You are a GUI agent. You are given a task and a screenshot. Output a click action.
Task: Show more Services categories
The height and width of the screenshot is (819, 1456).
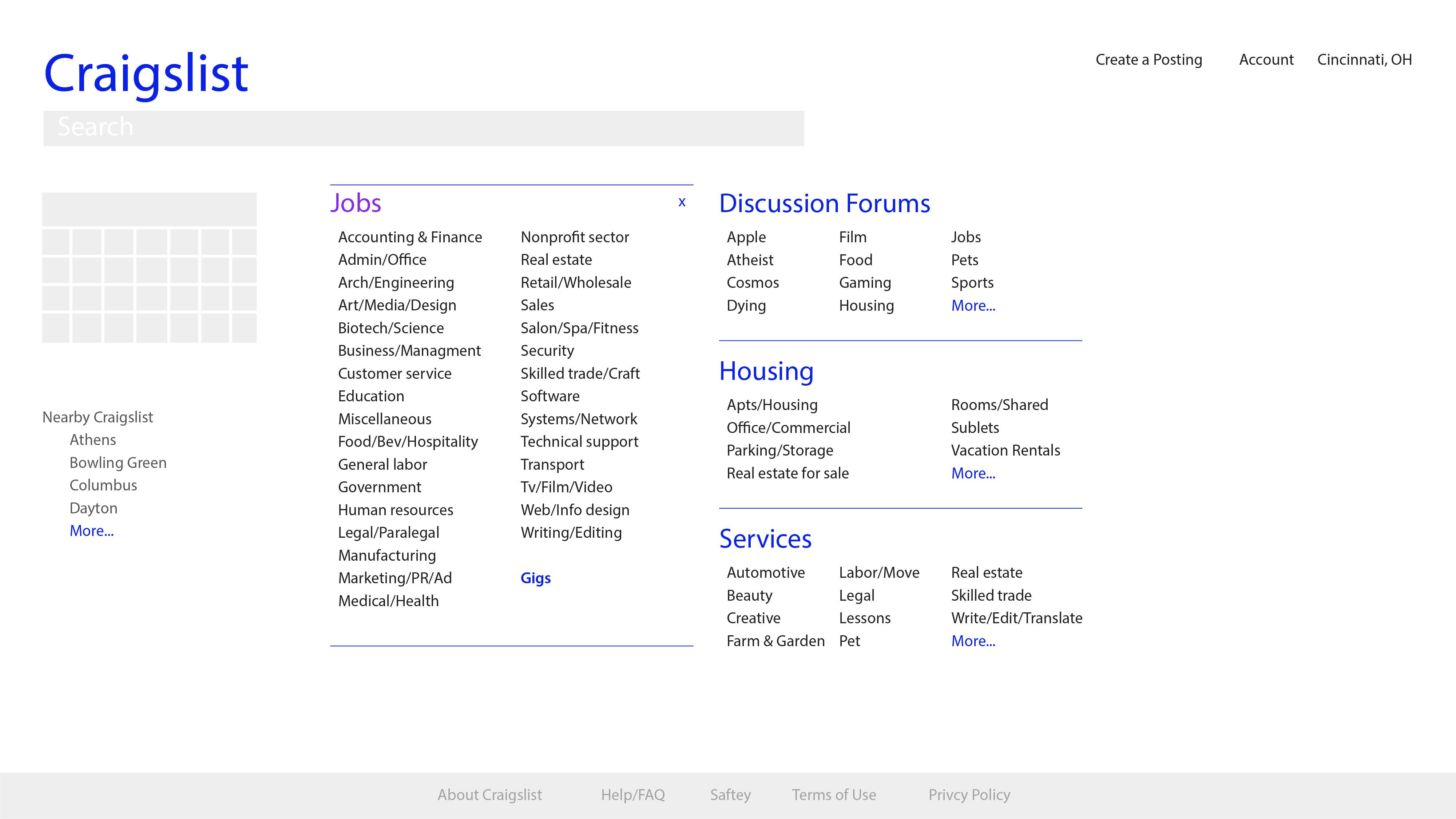(973, 641)
